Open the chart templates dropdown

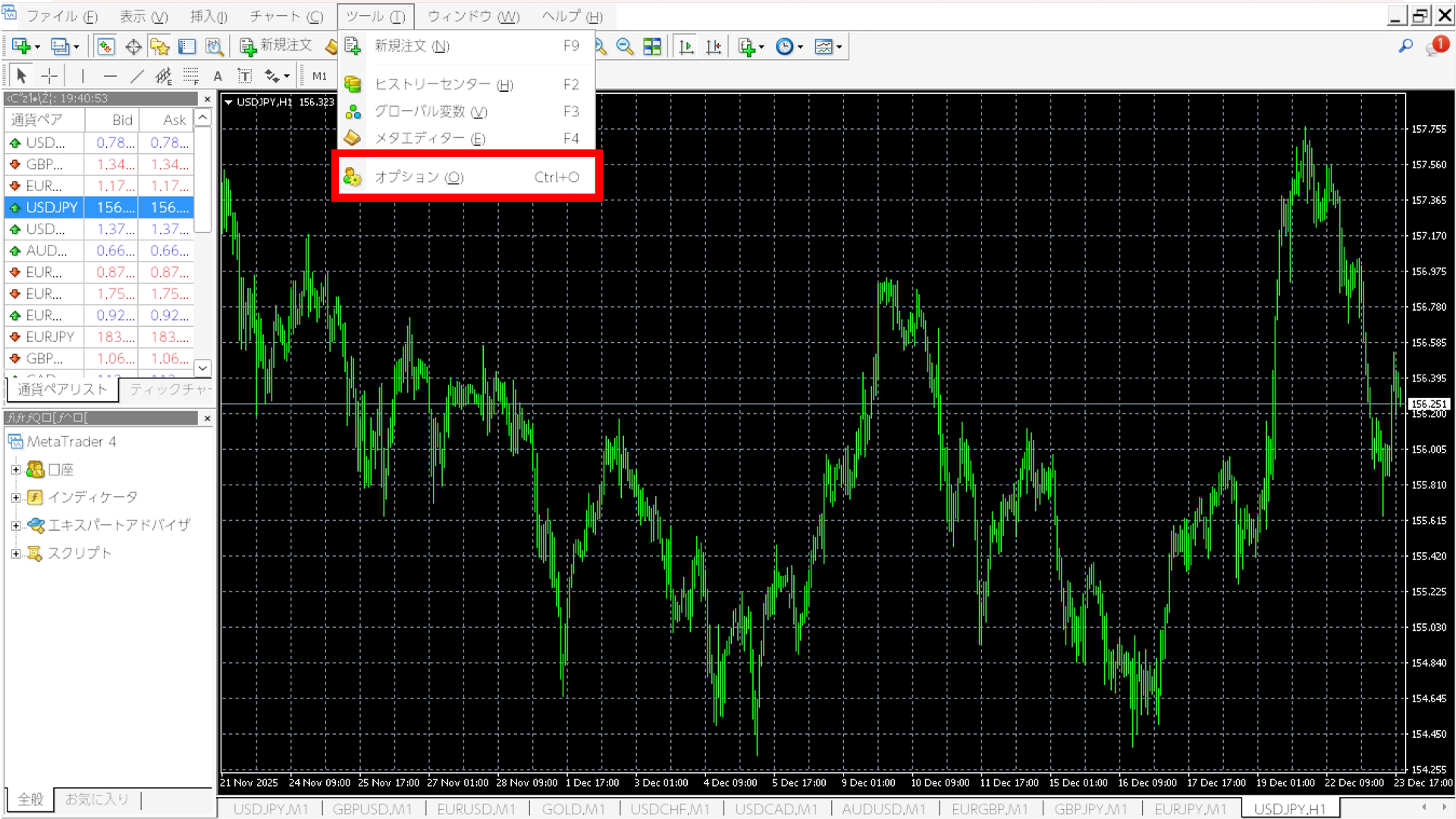coord(828,47)
